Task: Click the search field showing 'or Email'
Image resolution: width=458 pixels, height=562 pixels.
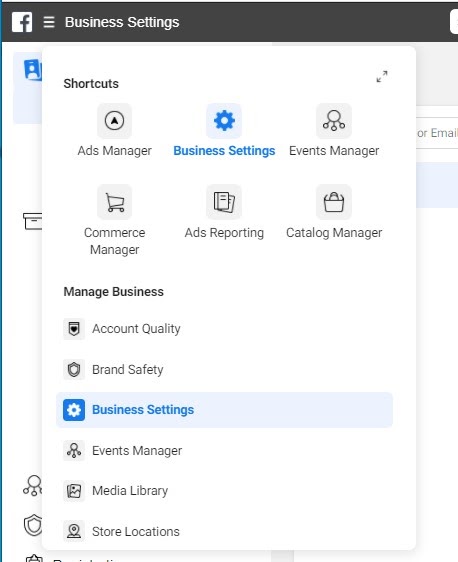Action: click(437, 133)
